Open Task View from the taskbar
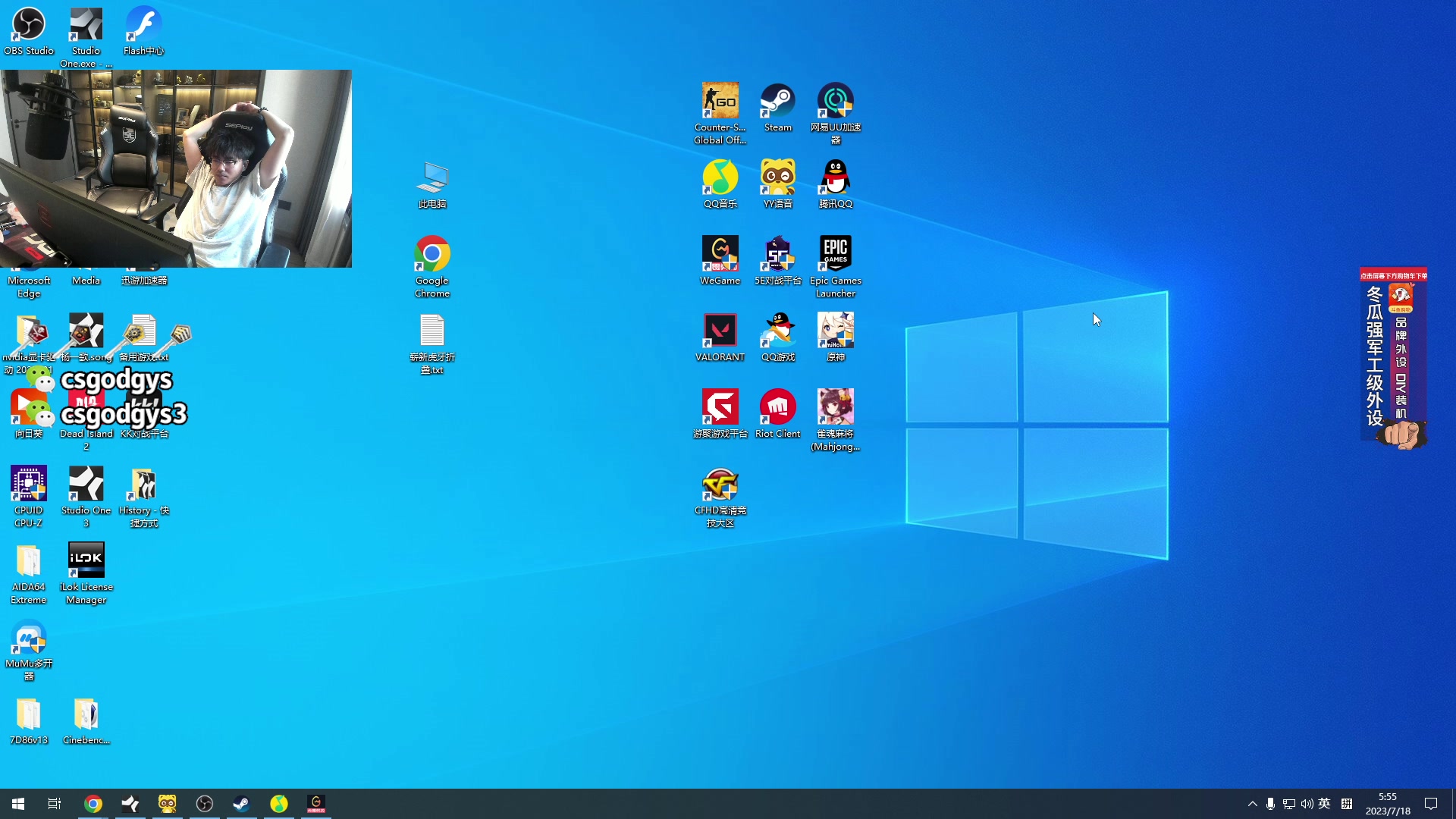 tap(55, 804)
